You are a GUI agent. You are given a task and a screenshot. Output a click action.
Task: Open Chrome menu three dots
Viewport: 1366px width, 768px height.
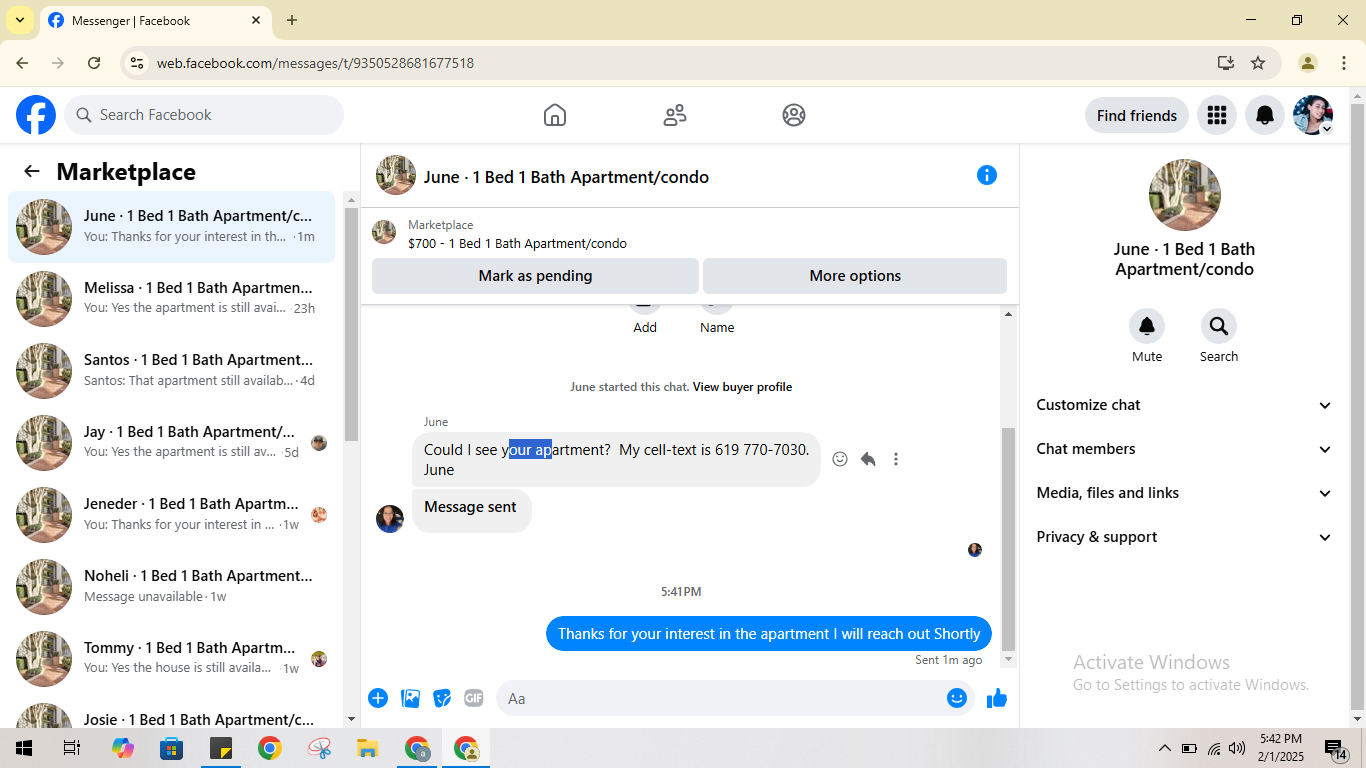click(x=1344, y=63)
